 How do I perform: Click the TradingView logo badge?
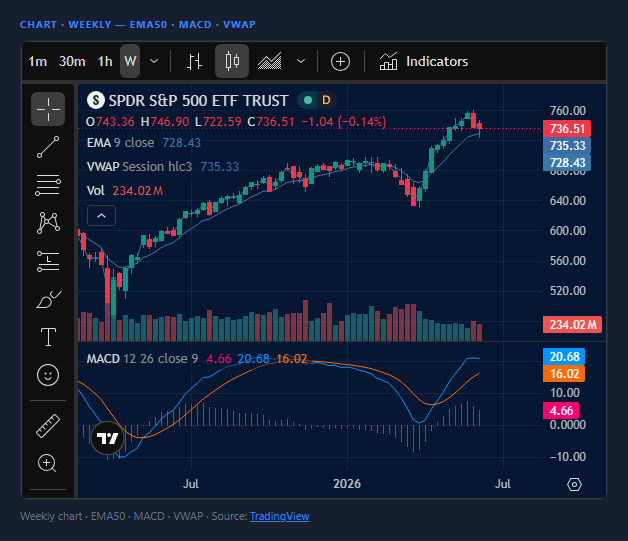tap(107, 438)
